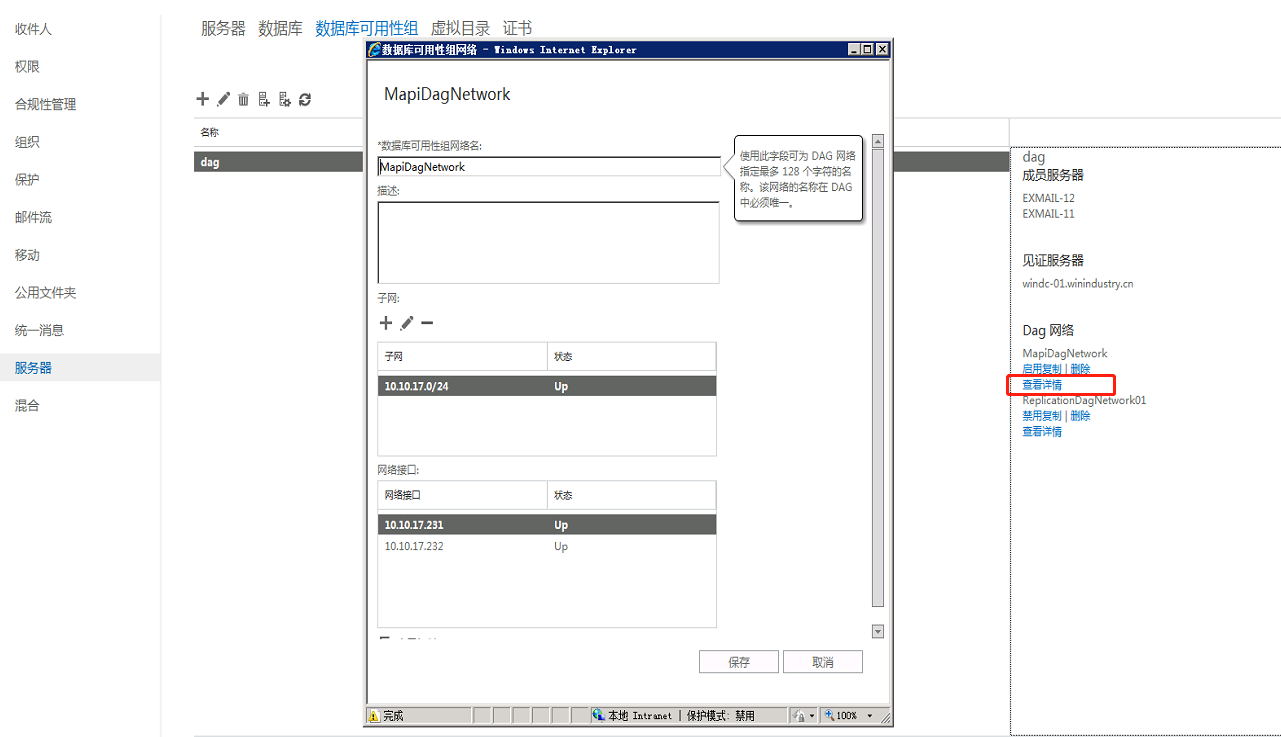Open 移动 in left navigation
This screenshot has width=1281, height=737.
27,255
